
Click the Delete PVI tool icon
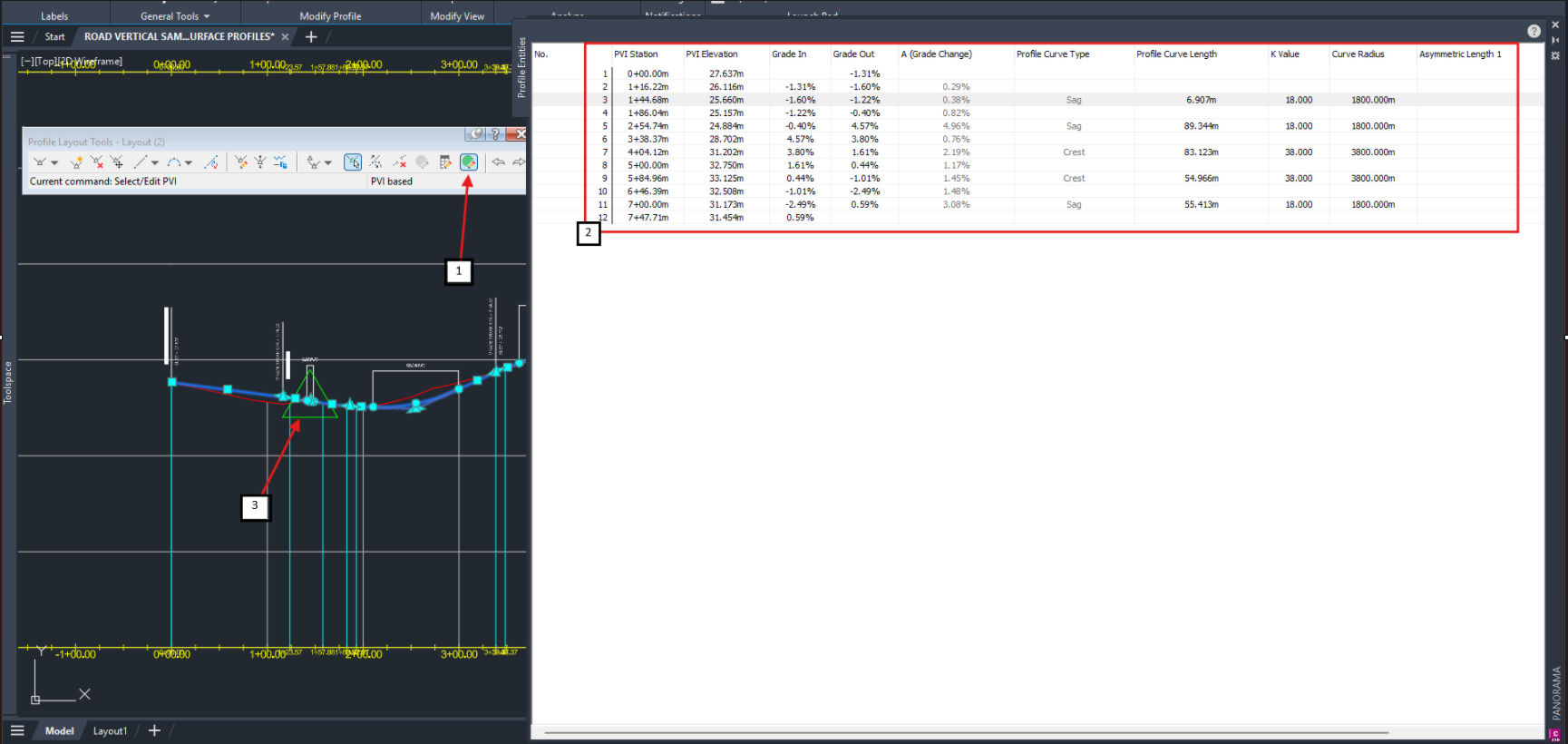click(97, 162)
